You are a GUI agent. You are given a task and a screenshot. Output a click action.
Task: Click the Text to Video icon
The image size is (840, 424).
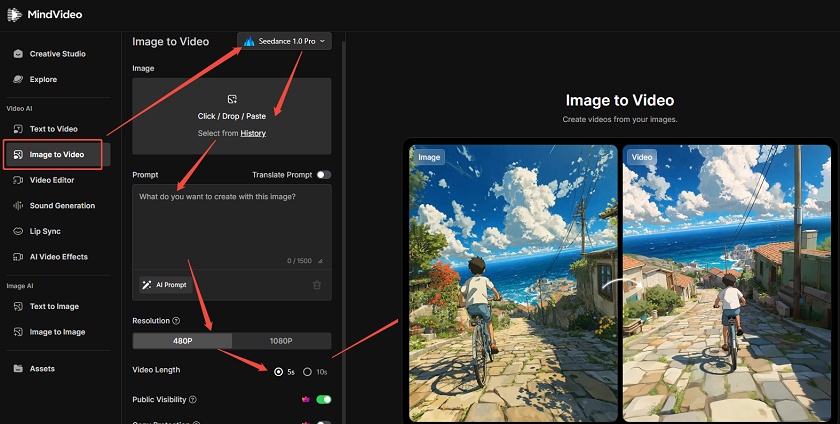(x=18, y=129)
